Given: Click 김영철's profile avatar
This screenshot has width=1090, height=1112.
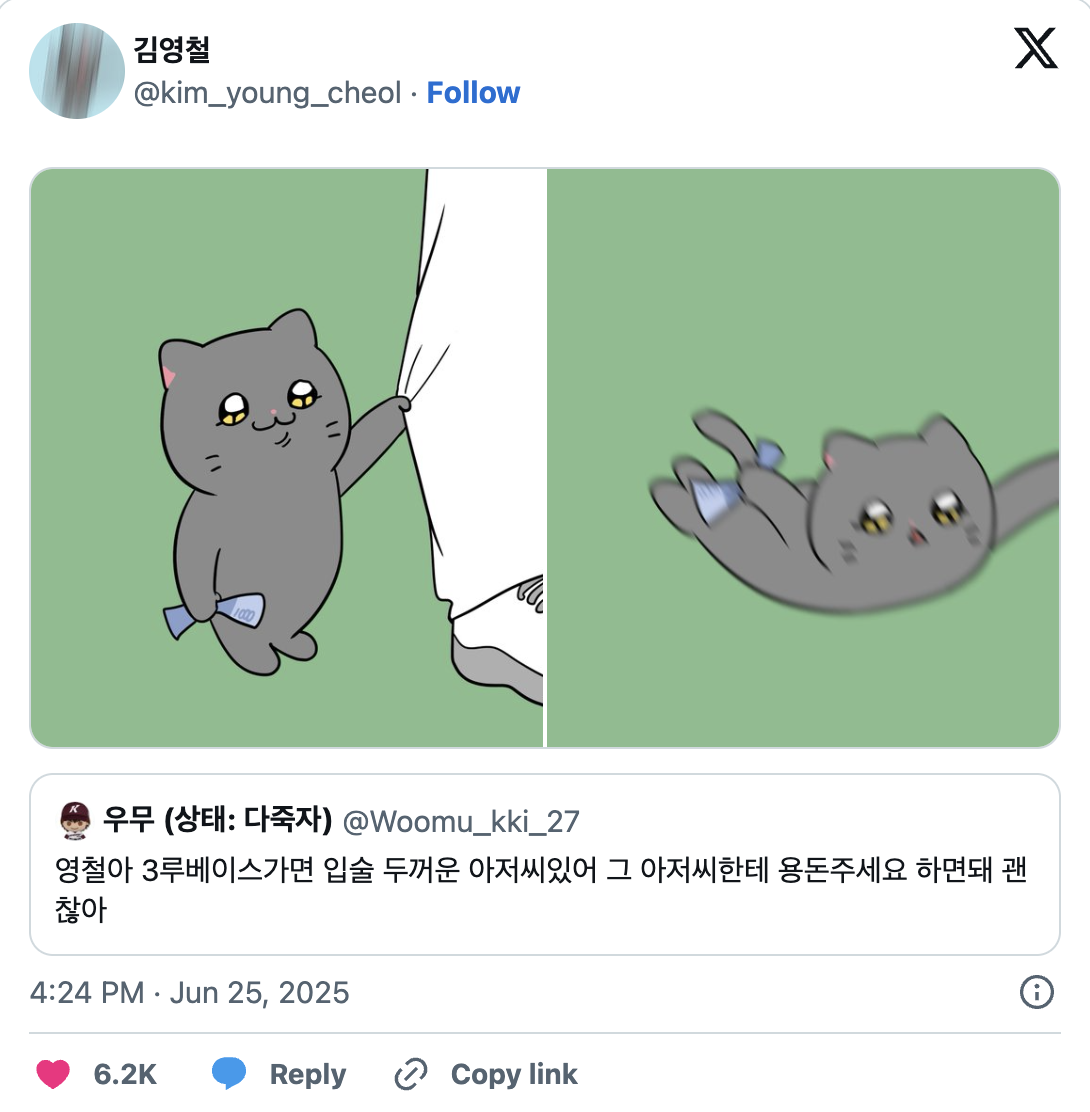Looking at the screenshot, I should pyautogui.click(x=76, y=71).
